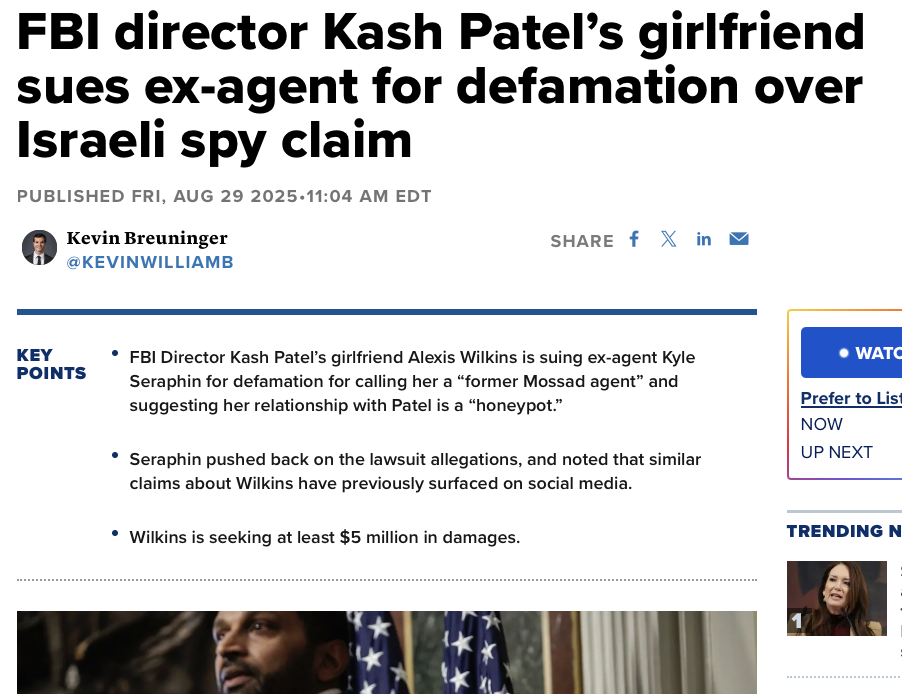Click Kevin Breuninger's author avatar
This screenshot has height=694, width=902.
pyautogui.click(x=40, y=248)
